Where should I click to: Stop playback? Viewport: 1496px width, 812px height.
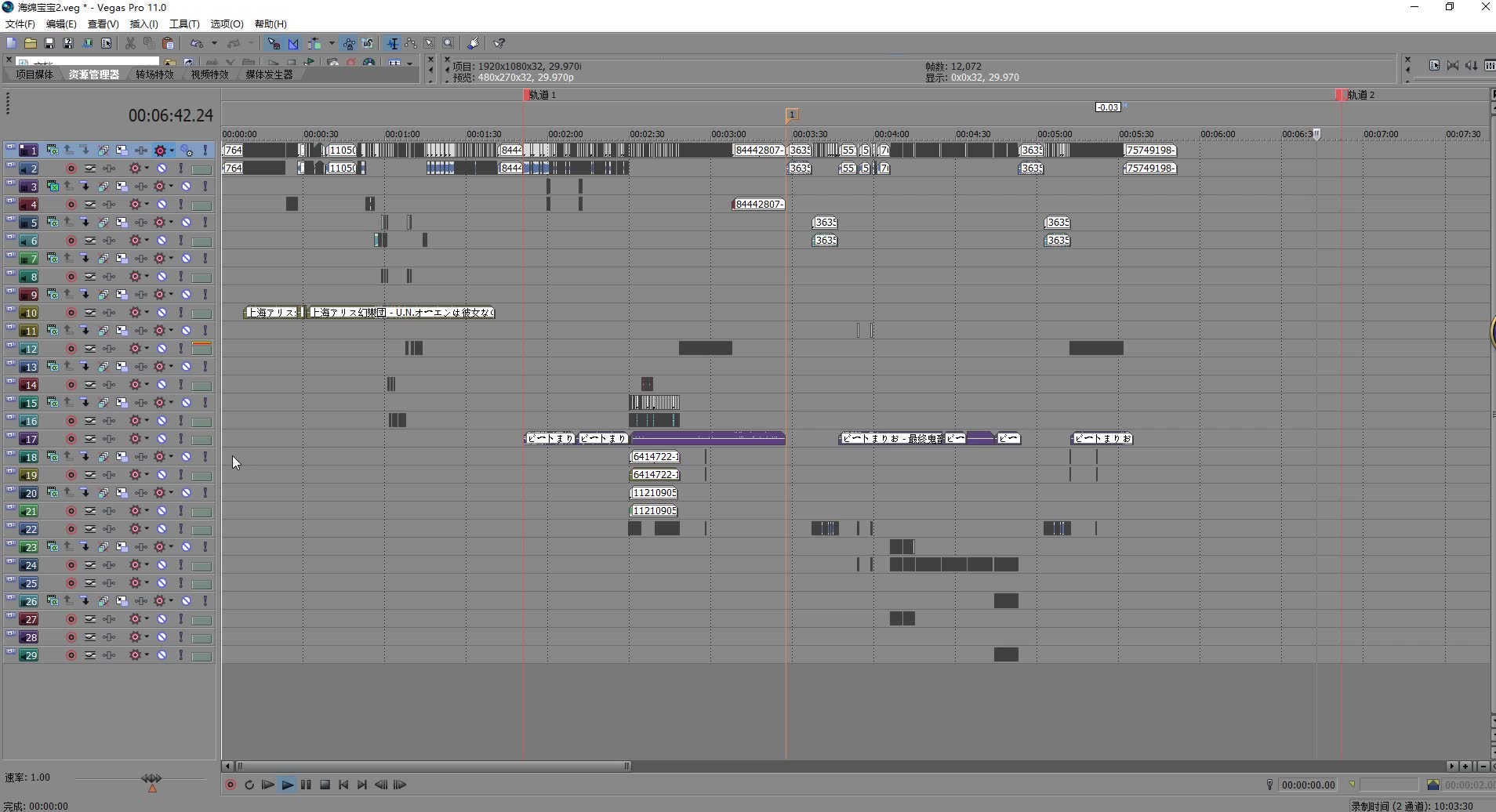(x=325, y=785)
